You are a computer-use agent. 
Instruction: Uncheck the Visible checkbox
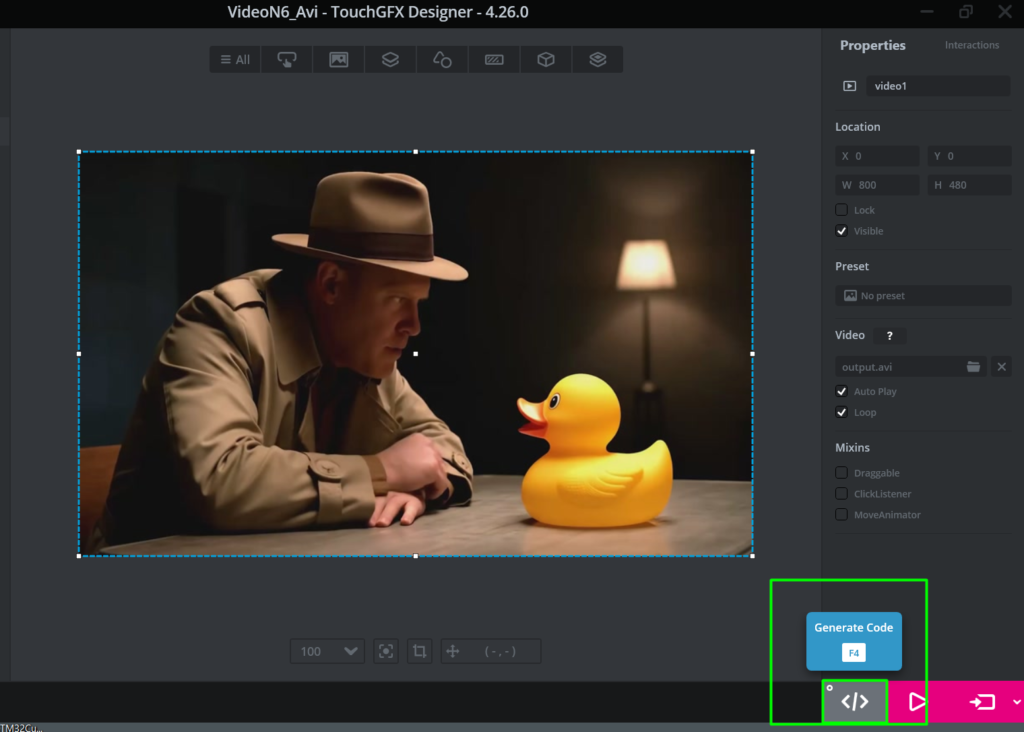coord(842,231)
